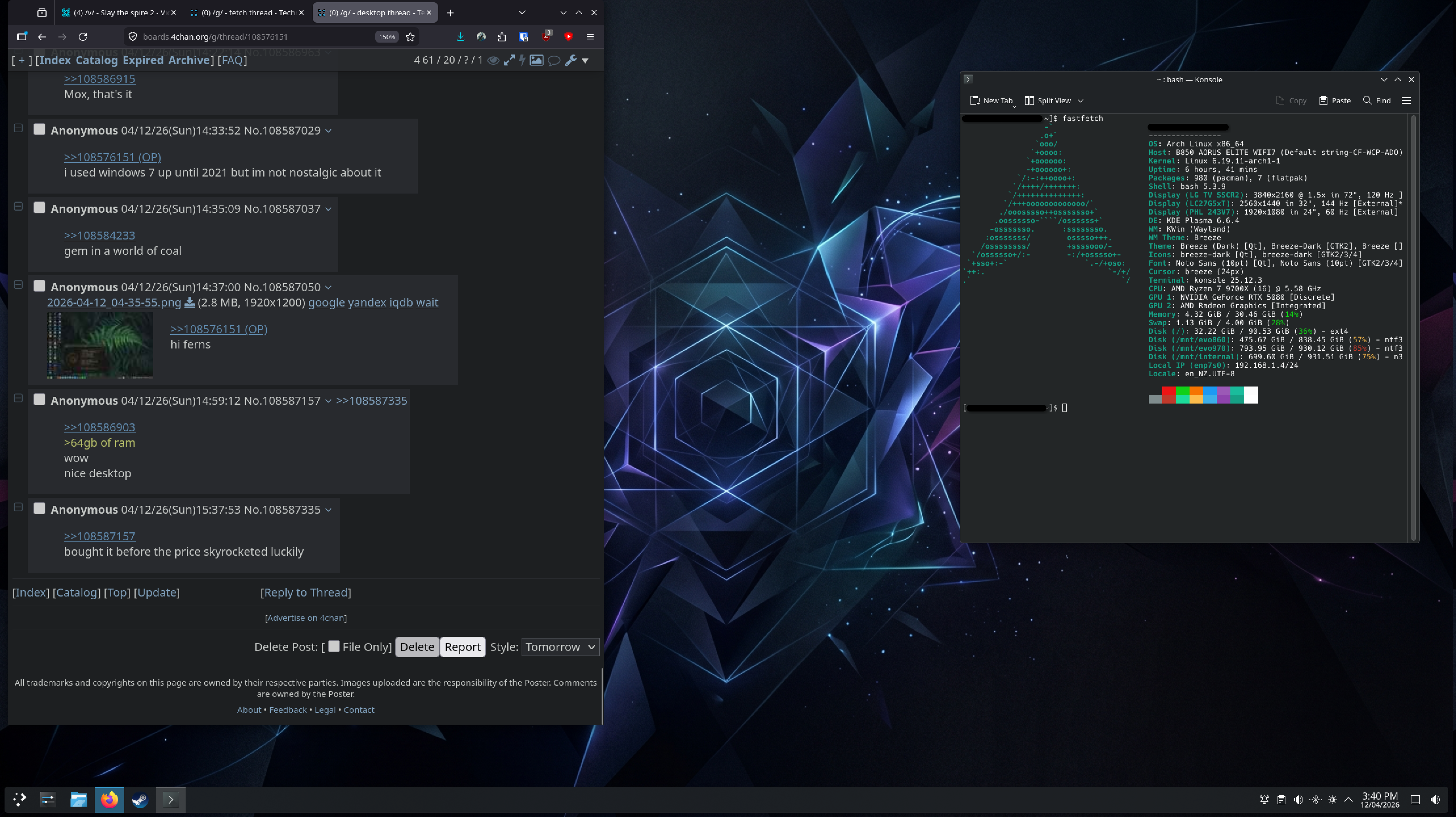Click the Firefox downloads arrow icon
This screenshot has width=1456, height=817.
coord(460,37)
